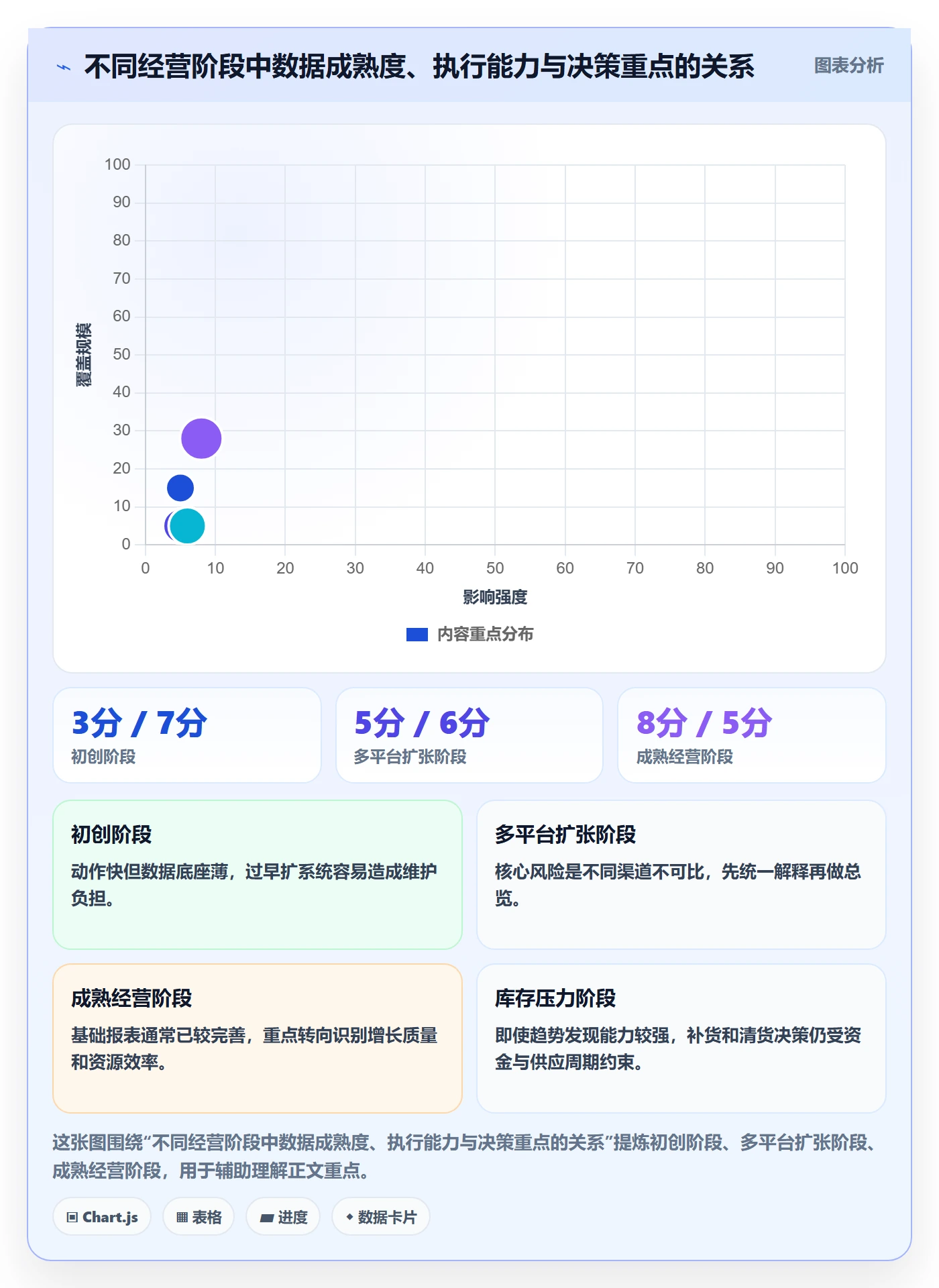939x1288 pixels.
Task: Click the 内容重点分布 legend label
Action: 485,635
